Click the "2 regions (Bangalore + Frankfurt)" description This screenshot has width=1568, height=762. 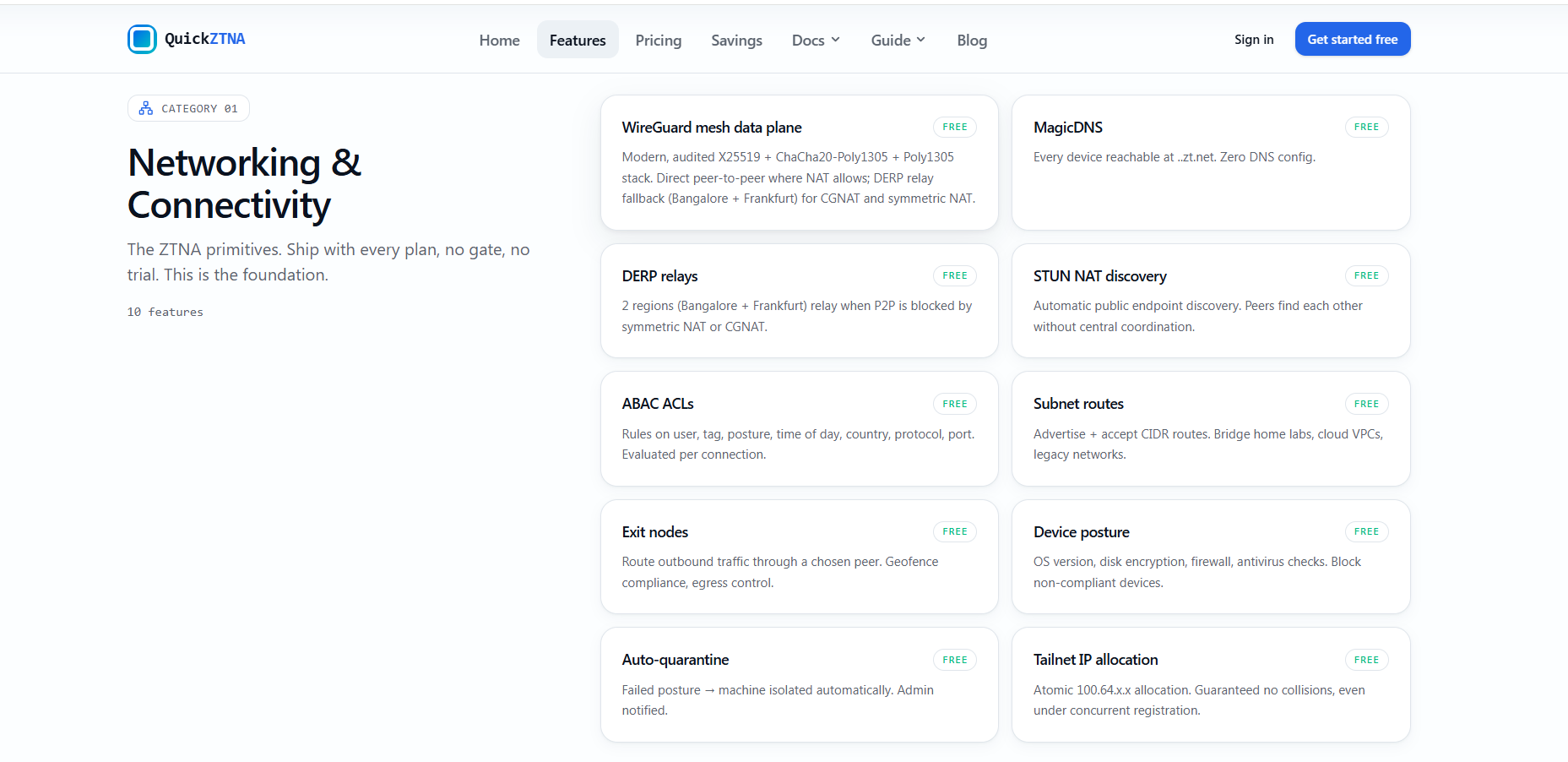click(797, 316)
